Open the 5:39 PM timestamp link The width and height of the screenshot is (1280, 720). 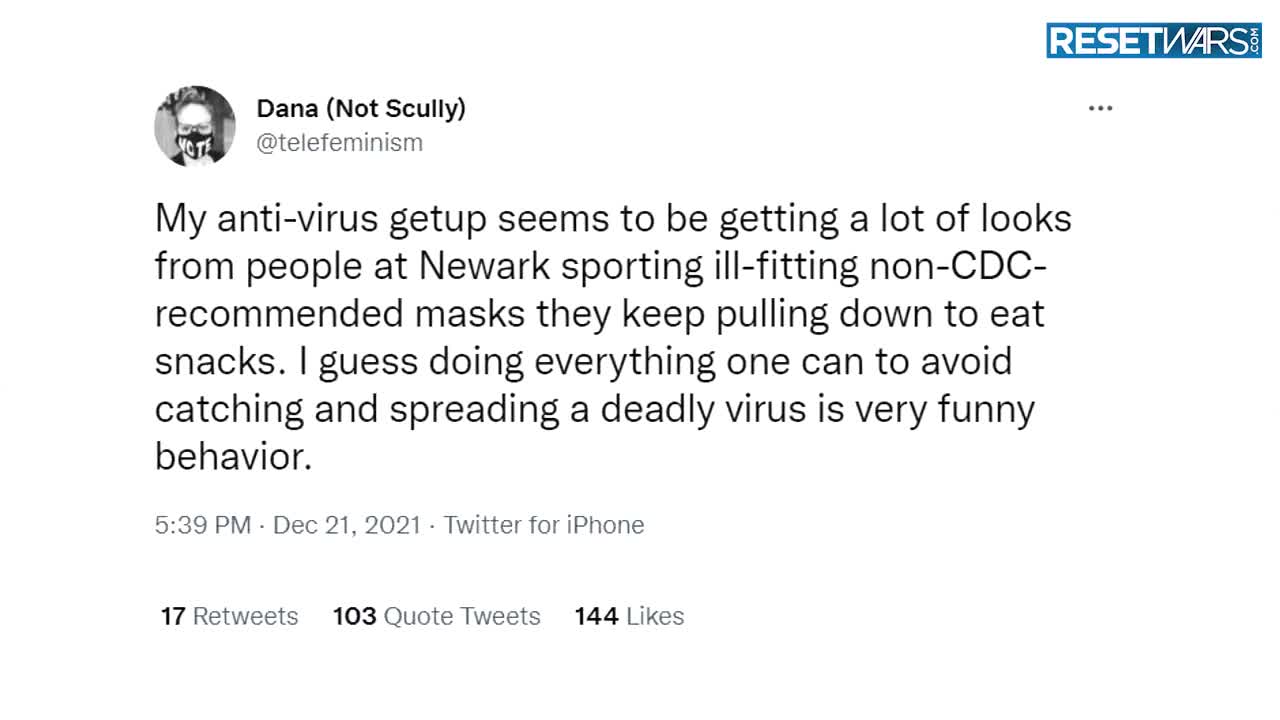203,525
